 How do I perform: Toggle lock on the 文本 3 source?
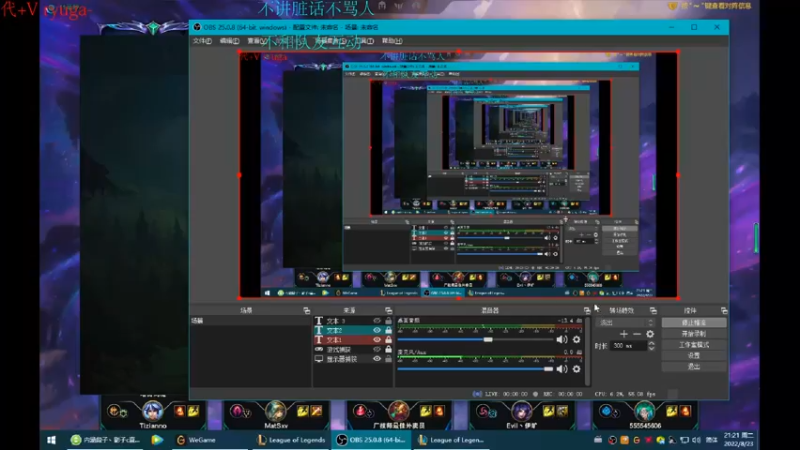[x=388, y=321]
